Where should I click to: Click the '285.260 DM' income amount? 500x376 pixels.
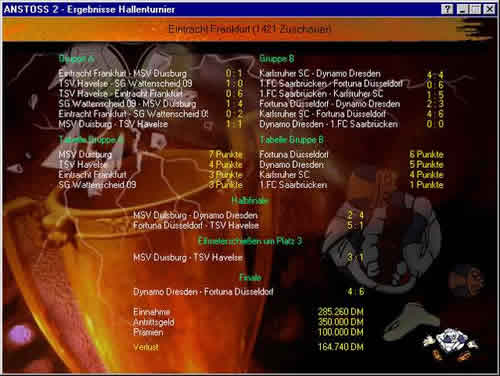coord(340,312)
